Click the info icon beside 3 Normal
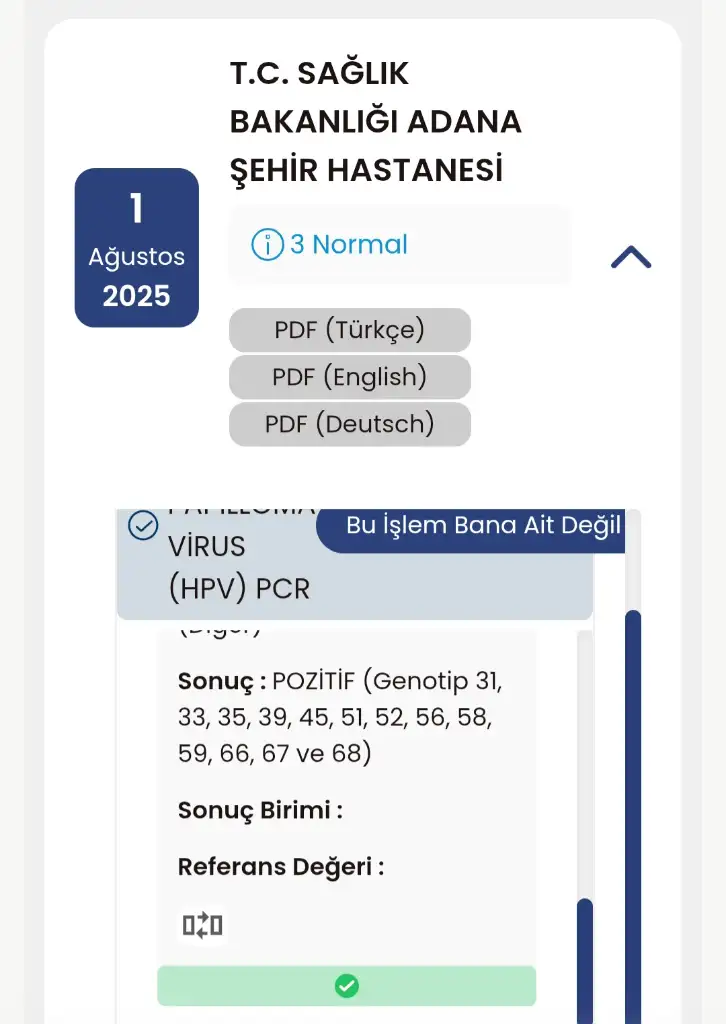The width and height of the screenshot is (726, 1024). click(267, 245)
